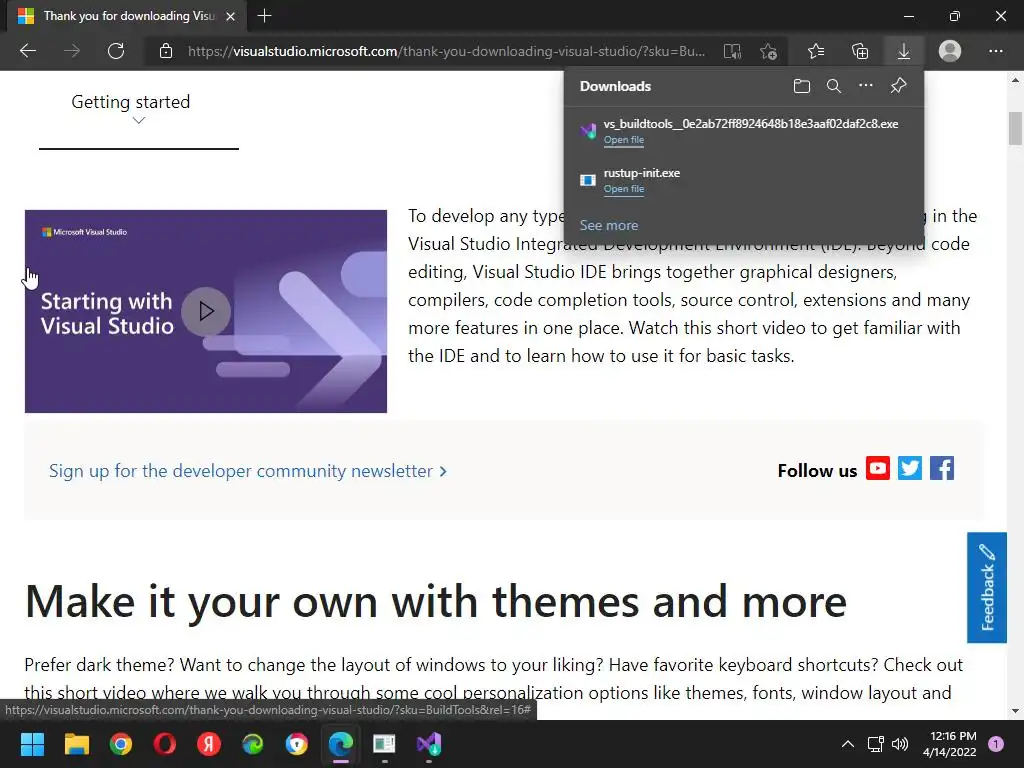View site information lock icon

[166, 51]
